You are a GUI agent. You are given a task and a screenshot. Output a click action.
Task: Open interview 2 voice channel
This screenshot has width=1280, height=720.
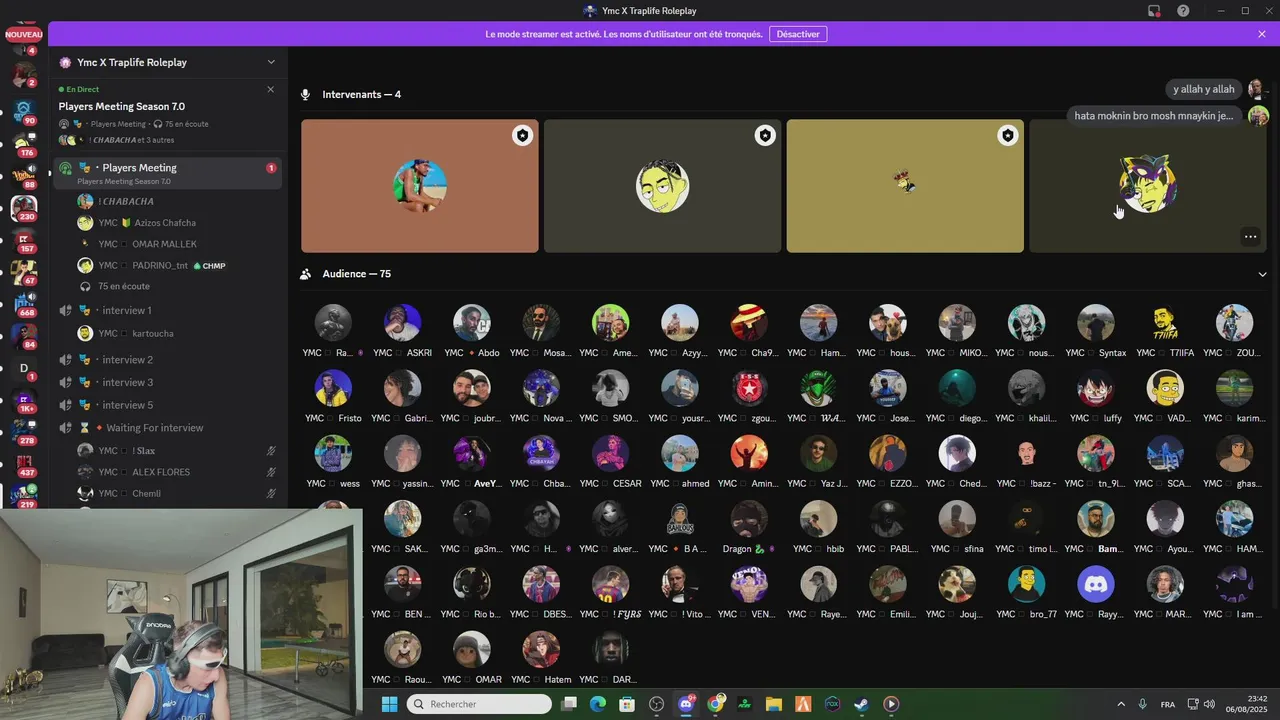(x=168, y=360)
